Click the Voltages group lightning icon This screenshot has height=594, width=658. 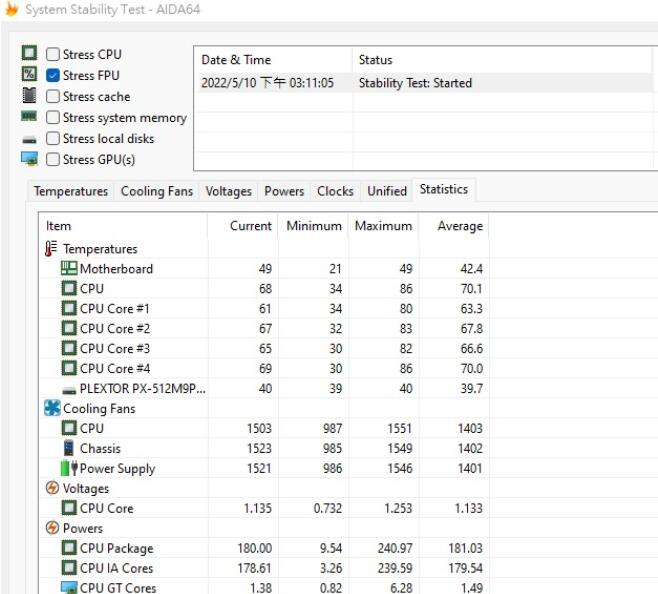[52, 488]
